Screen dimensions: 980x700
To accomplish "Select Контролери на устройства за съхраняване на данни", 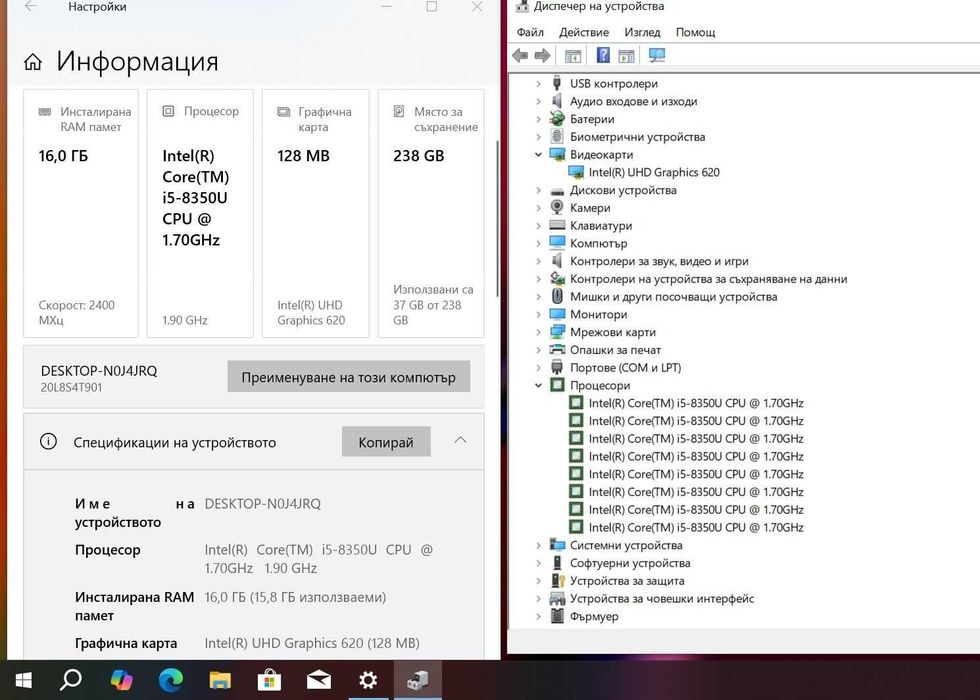I will pyautogui.click(x=708, y=279).
